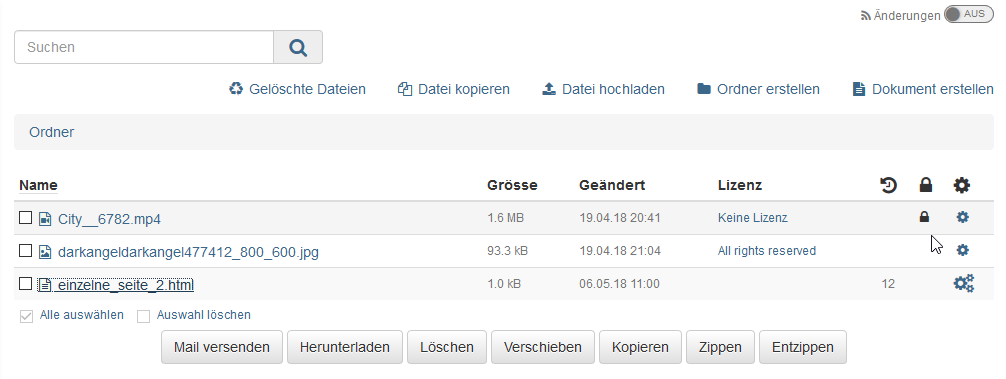Click Datei hochladen

613,89
